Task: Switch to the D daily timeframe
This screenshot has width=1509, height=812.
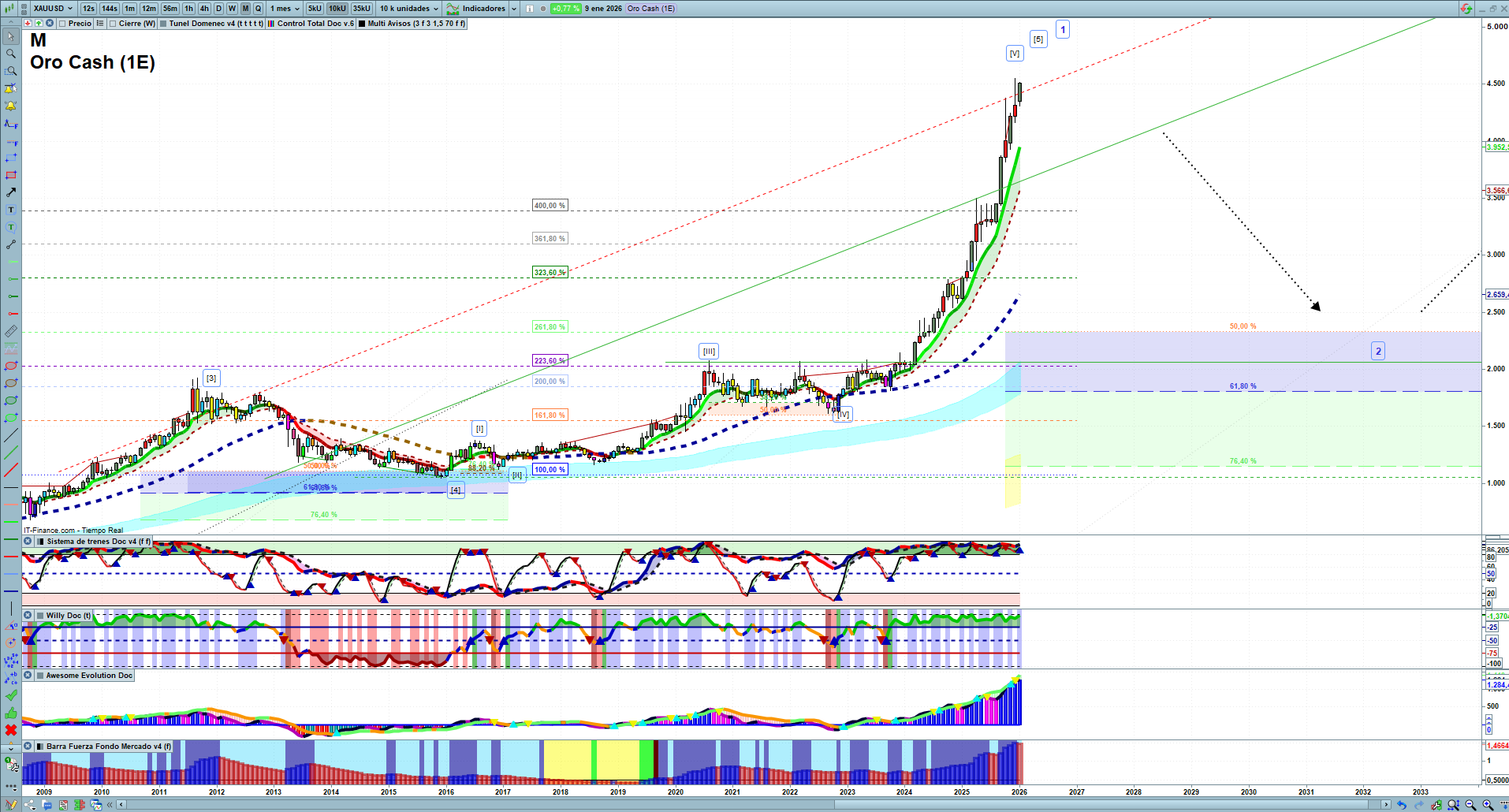Action: (218, 9)
